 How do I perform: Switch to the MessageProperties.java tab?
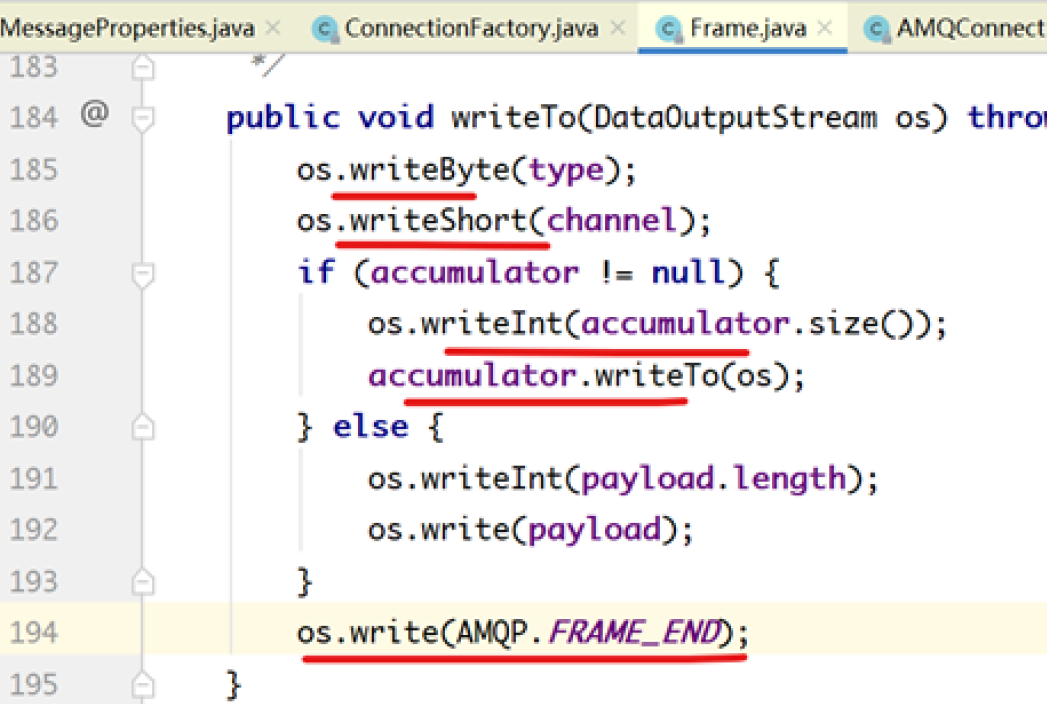[128, 28]
